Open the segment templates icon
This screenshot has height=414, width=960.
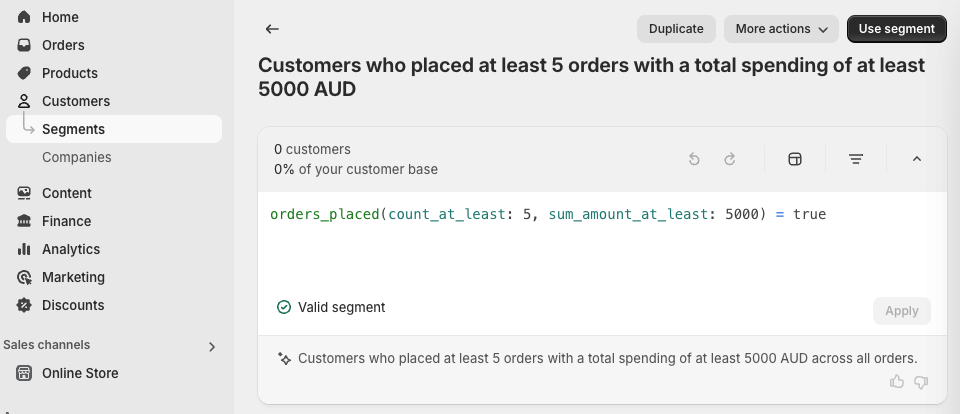tap(795, 159)
